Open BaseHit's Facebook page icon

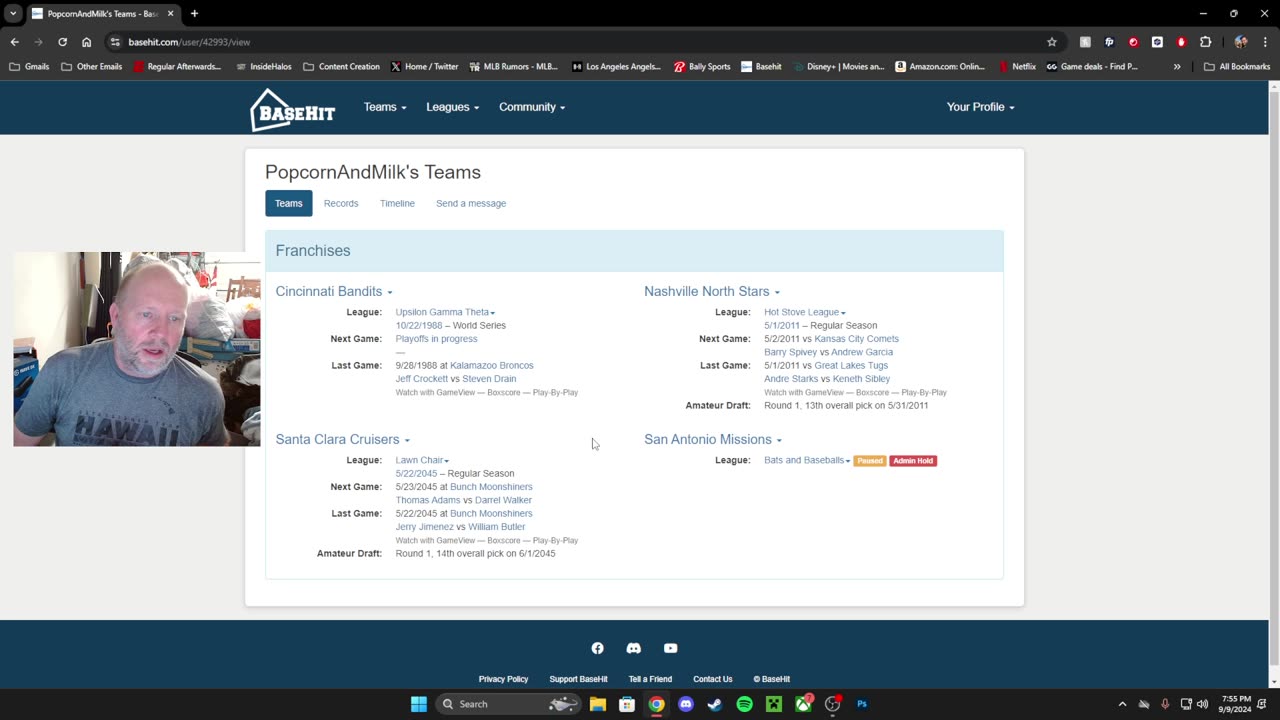[x=597, y=648]
